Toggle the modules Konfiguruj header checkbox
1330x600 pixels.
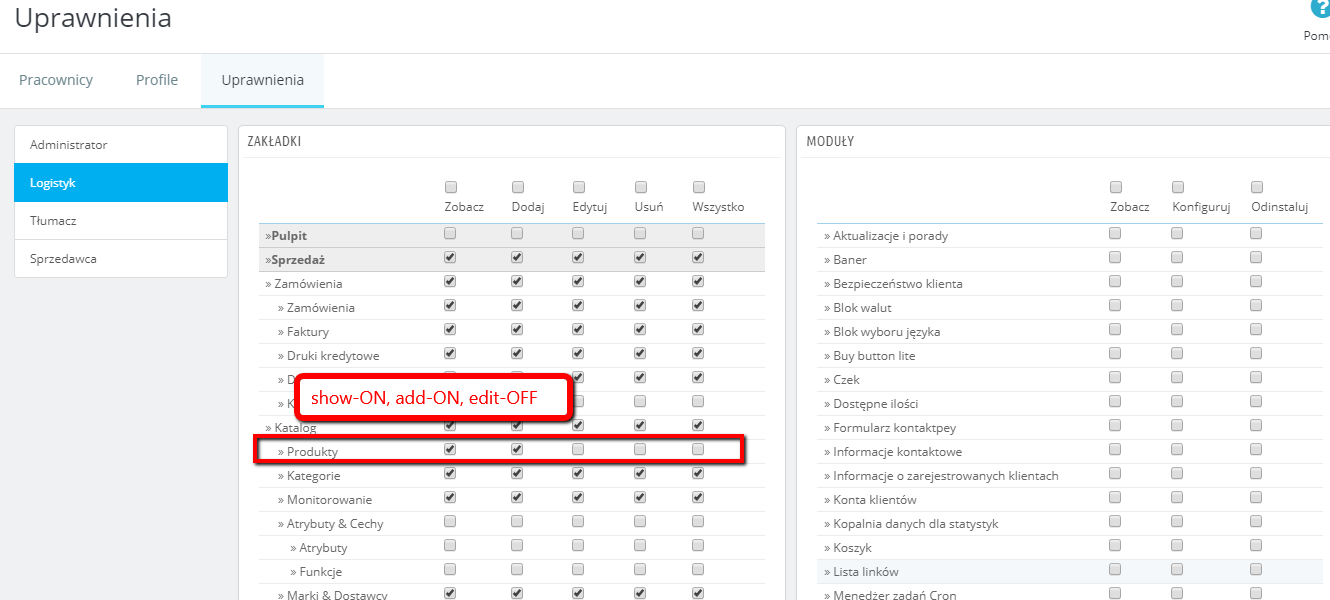point(1178,187)
